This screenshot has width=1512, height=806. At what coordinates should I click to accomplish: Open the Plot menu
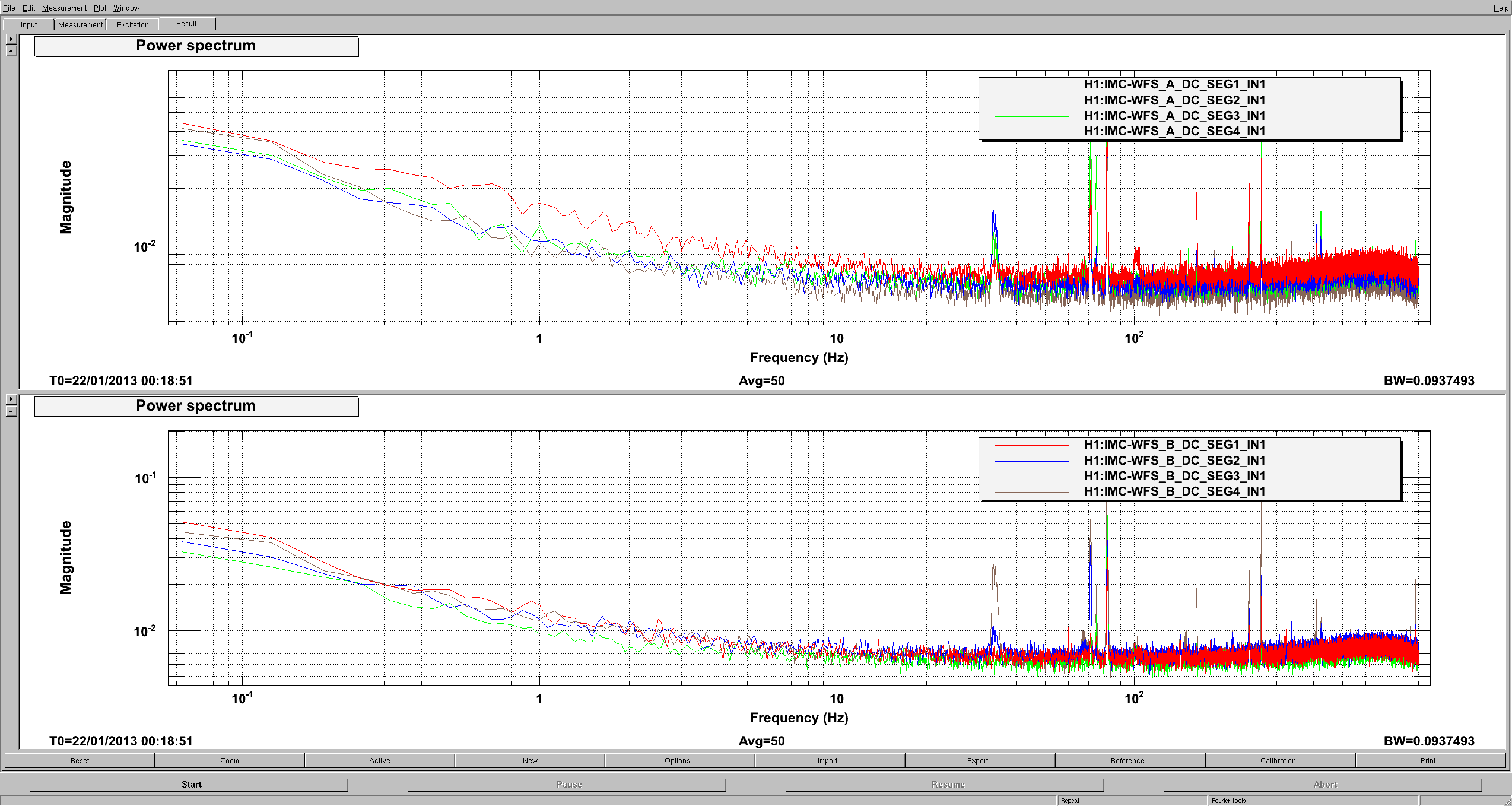(x=100, y=8)
